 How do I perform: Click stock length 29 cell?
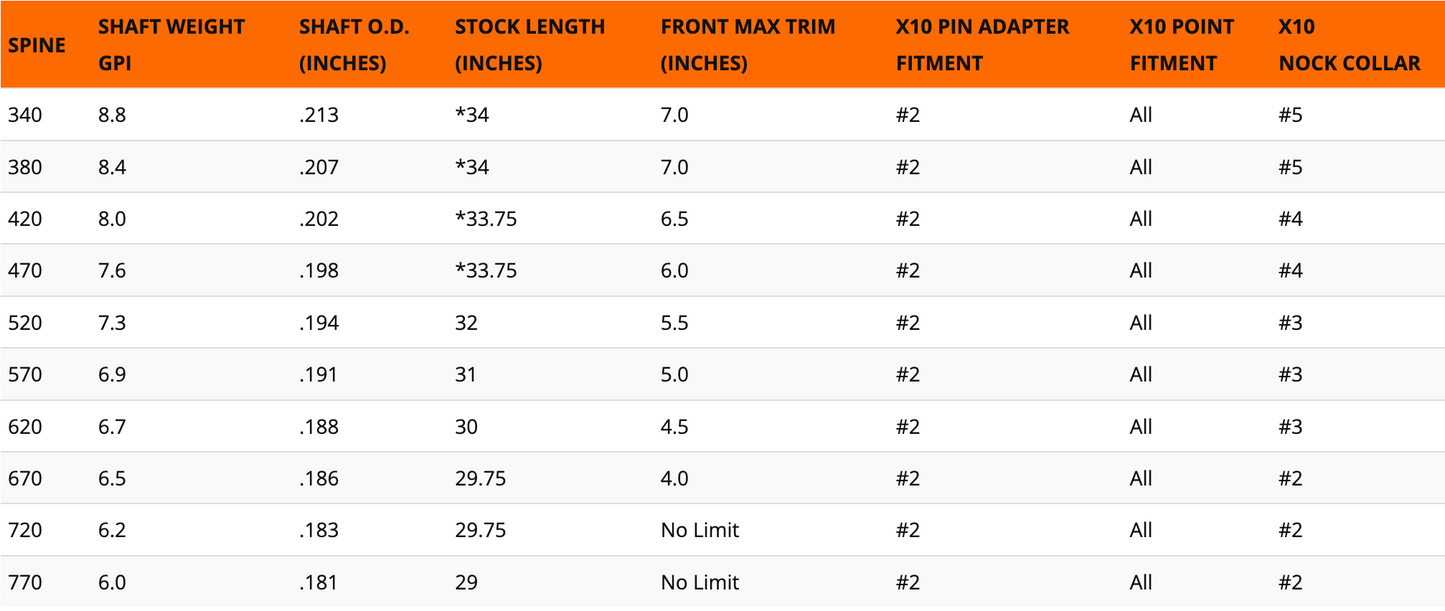466,582
